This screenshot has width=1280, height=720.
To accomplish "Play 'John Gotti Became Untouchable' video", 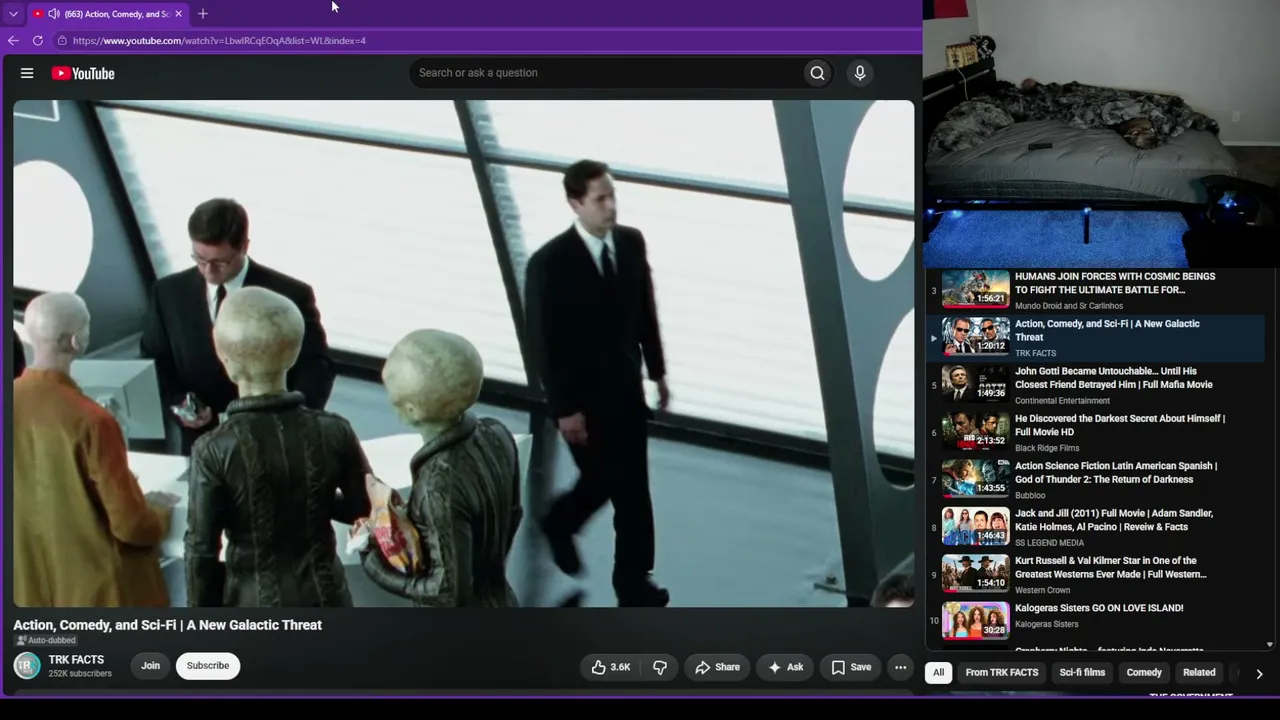I will 1114,378.
